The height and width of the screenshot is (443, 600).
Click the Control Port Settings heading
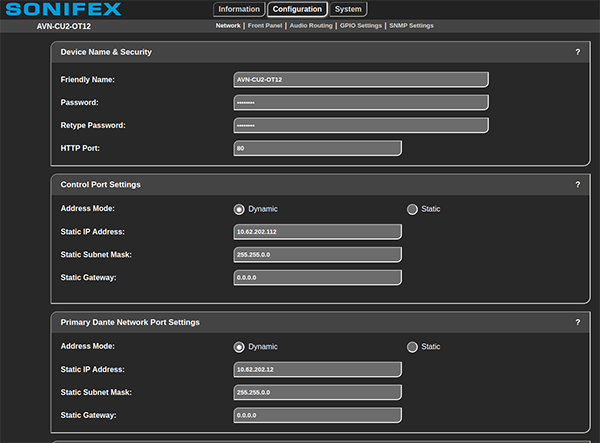pyautogui.click(x=101, y=185)
